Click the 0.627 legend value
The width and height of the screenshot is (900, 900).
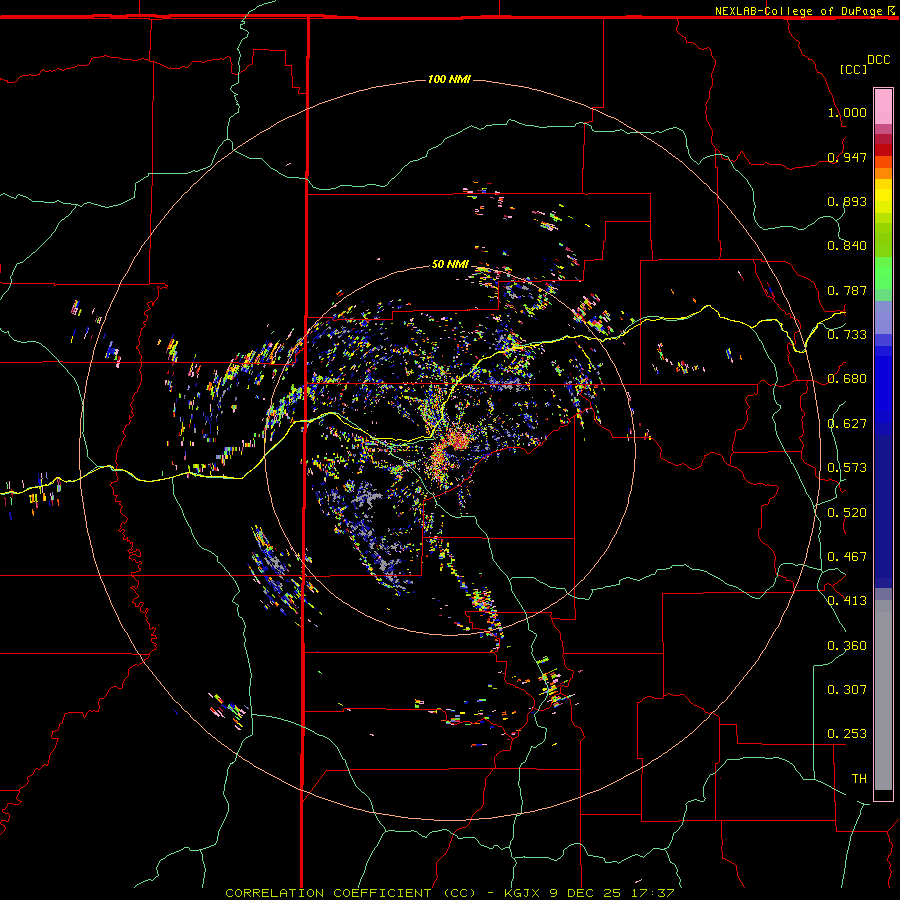coord(847,424)
